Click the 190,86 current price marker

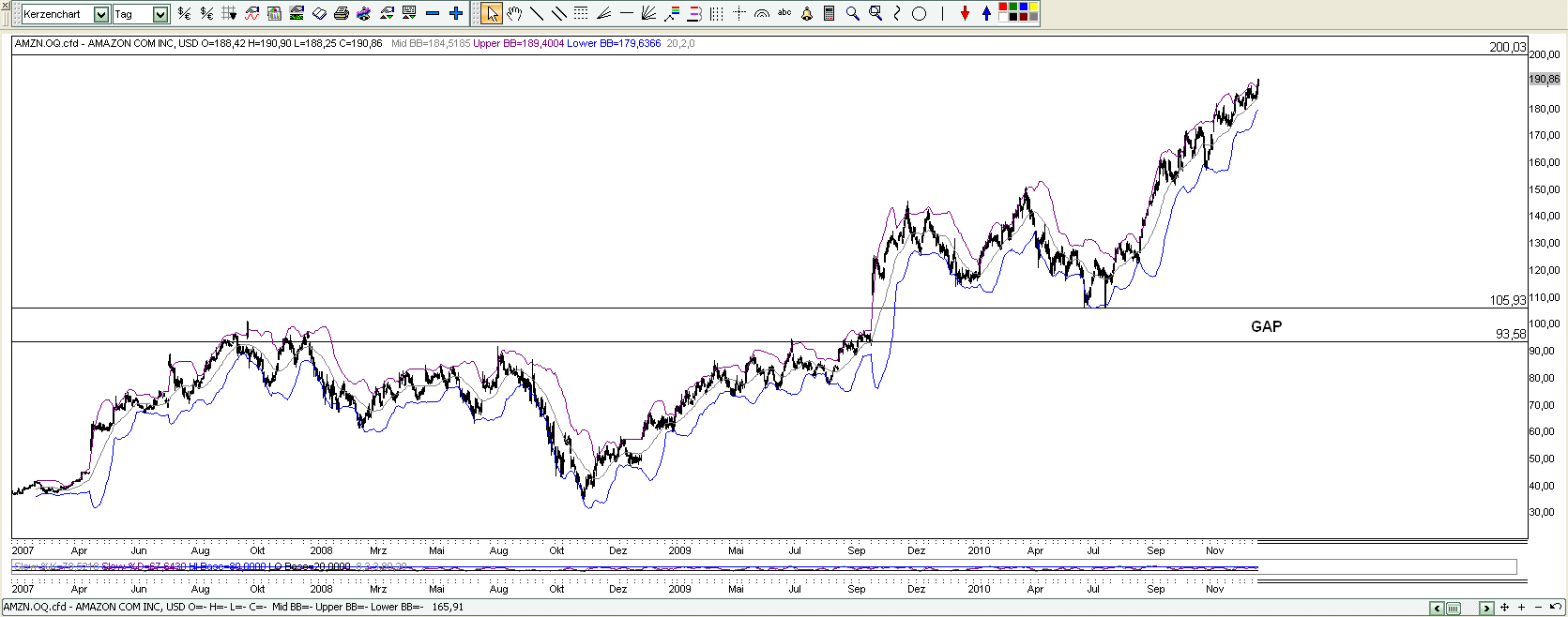[1545, 80]
